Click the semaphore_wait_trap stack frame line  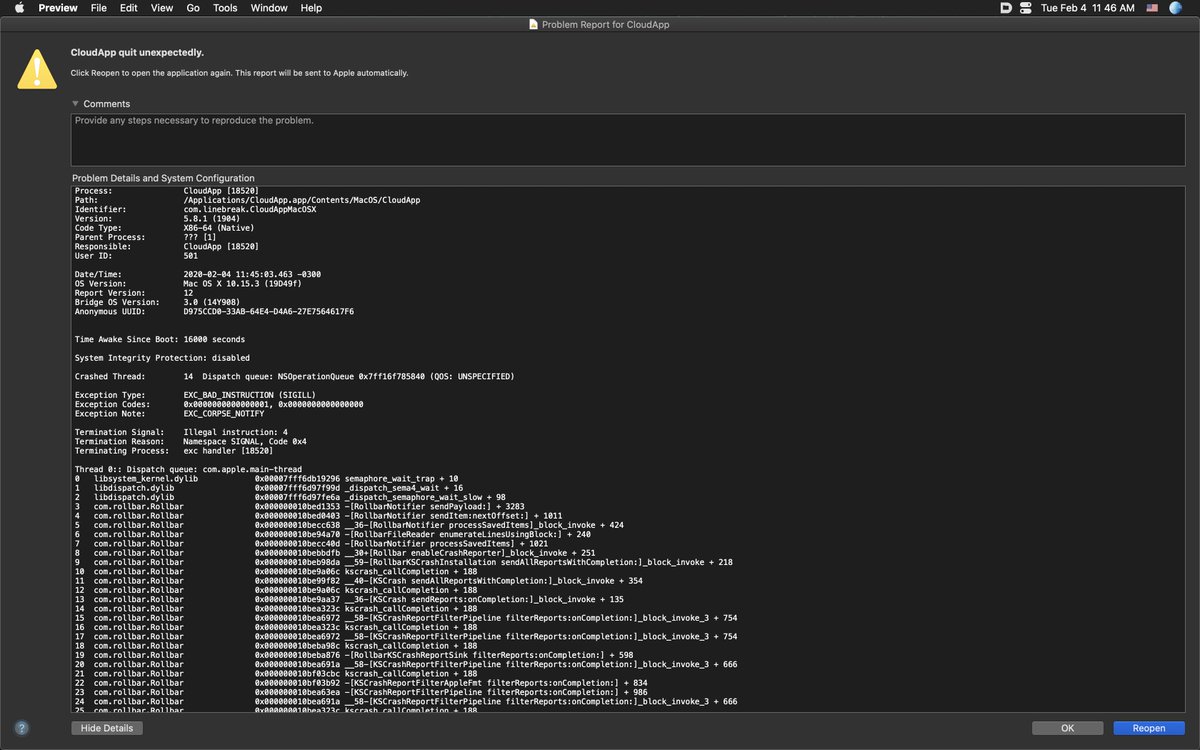(266, 479)
